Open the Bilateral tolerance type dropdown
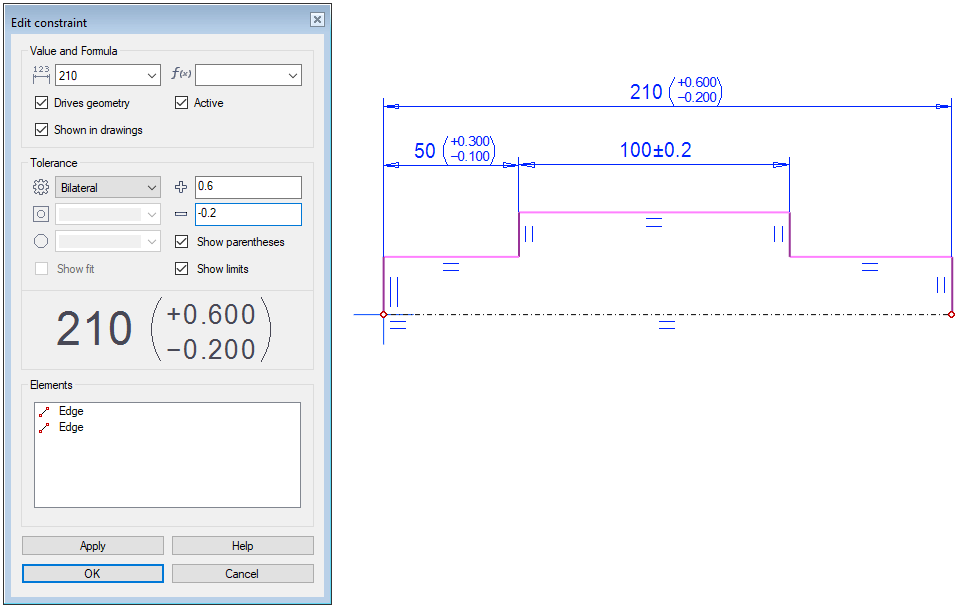This screenshot has width=974, height=610. pyautogui.click(x=151, y=187)
